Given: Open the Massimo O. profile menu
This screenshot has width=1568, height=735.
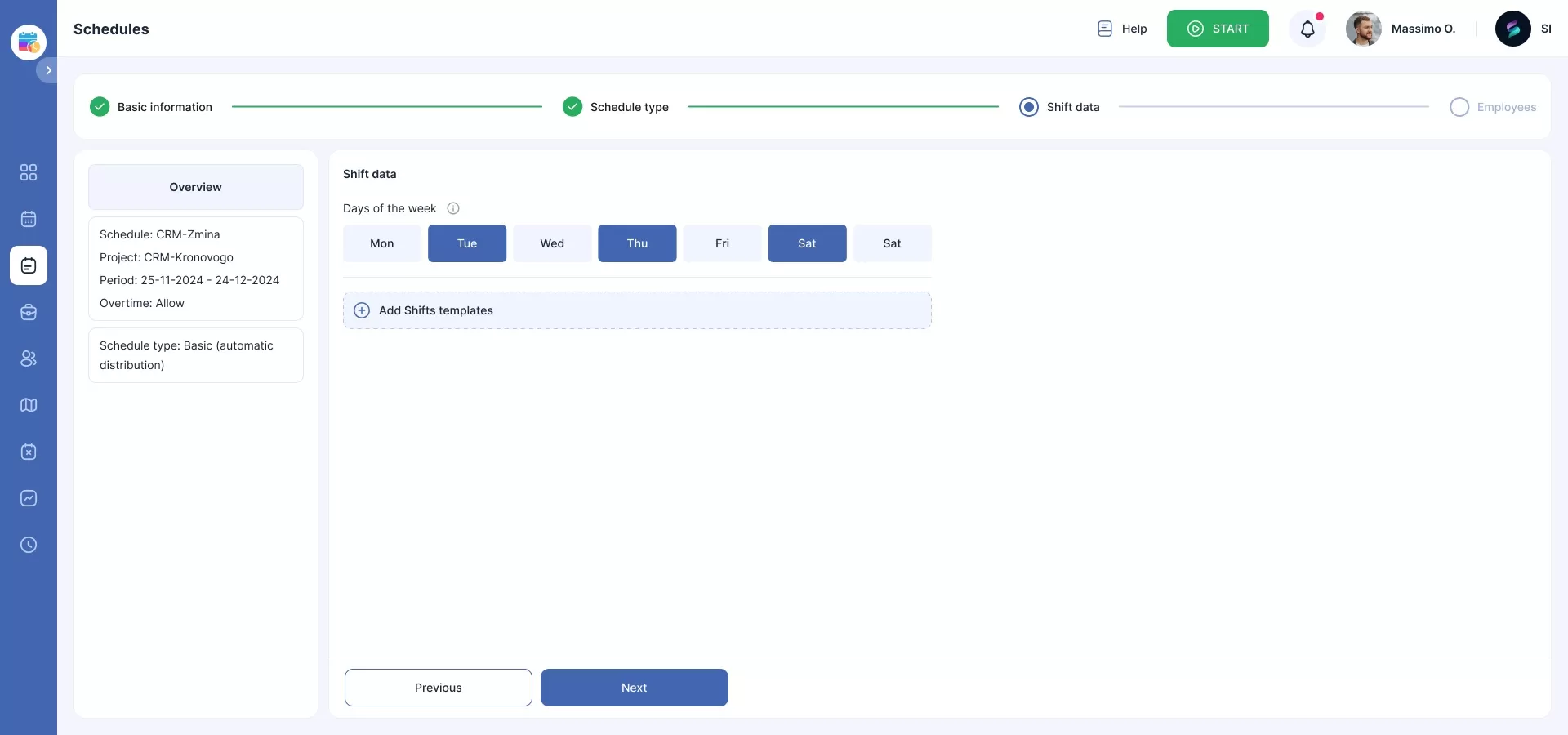Looking at the screenshot, I should pos(1401,29).
